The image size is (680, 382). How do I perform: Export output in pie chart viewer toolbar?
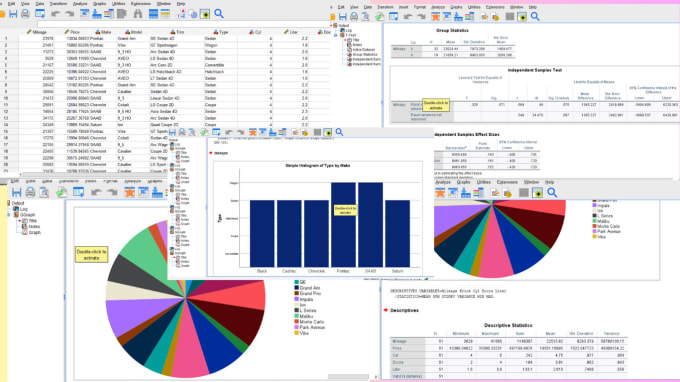(61, 192)
